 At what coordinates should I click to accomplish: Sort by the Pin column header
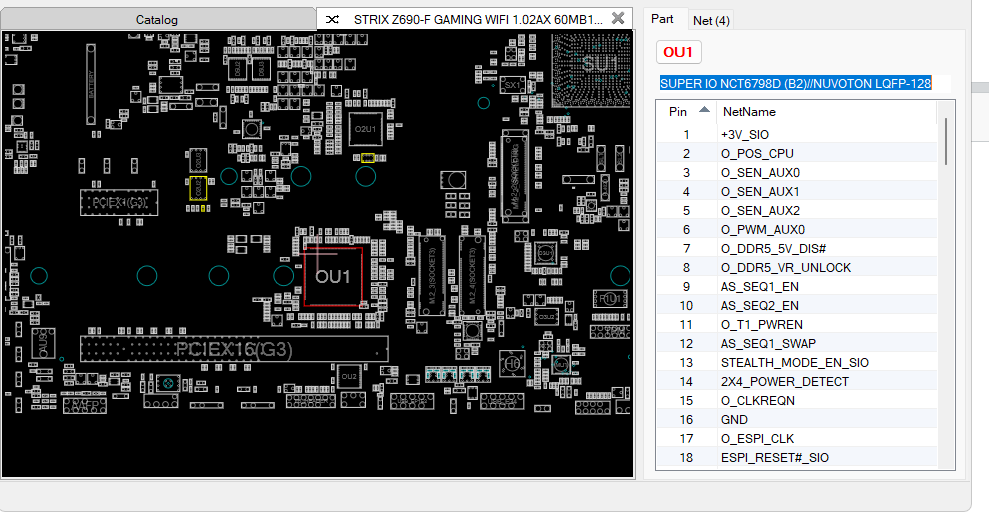pos(688,112)
